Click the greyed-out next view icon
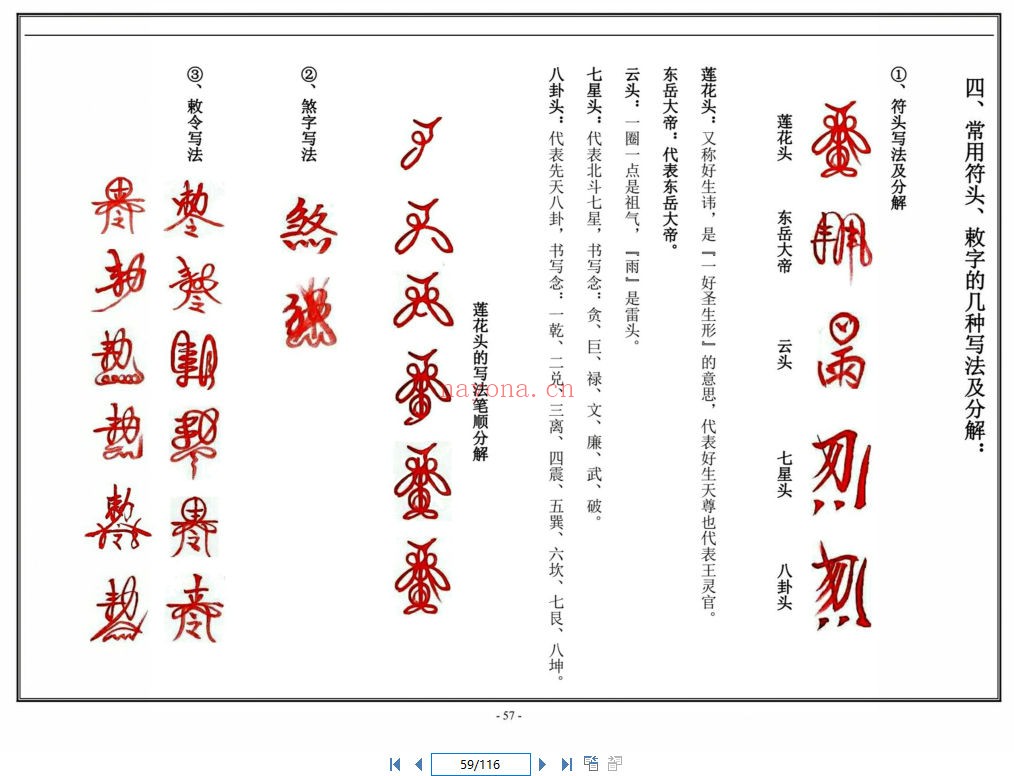The width and height of the screenshot is (1014, 776). tap(614, 764)
